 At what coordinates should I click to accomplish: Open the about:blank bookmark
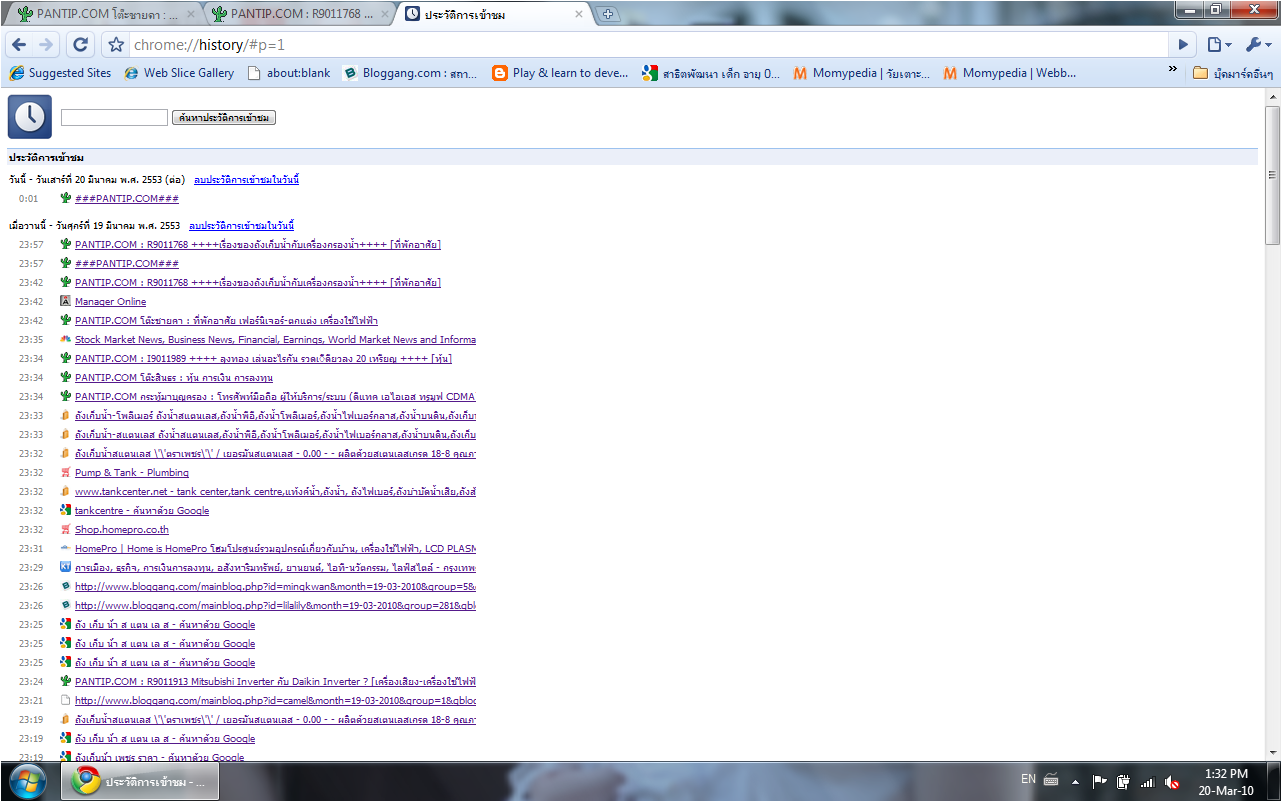[x=288, y=73]
